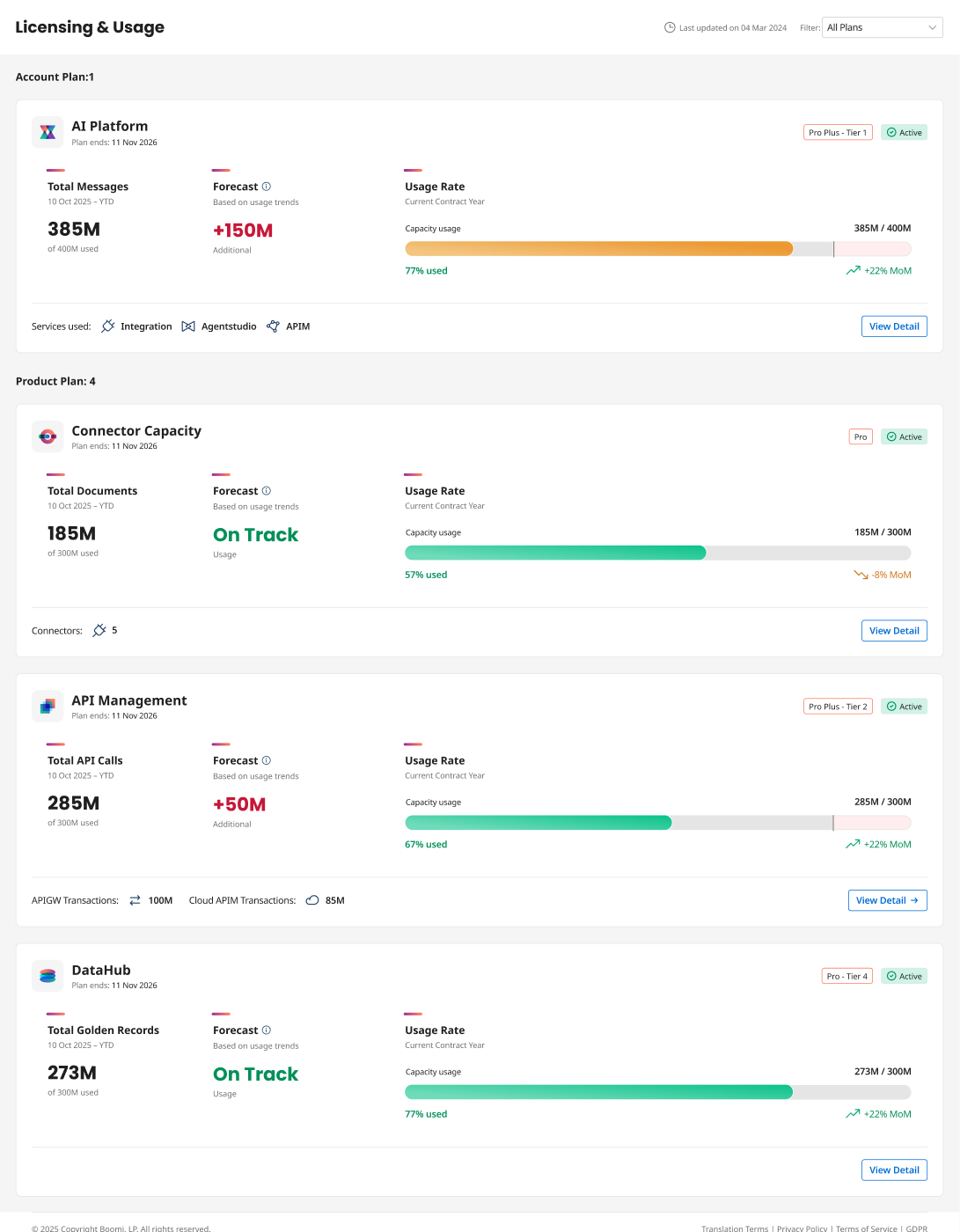Click Connector Capacity Pro plan badge
This screenshot has width=960, height=1232.
coord(861,437)
